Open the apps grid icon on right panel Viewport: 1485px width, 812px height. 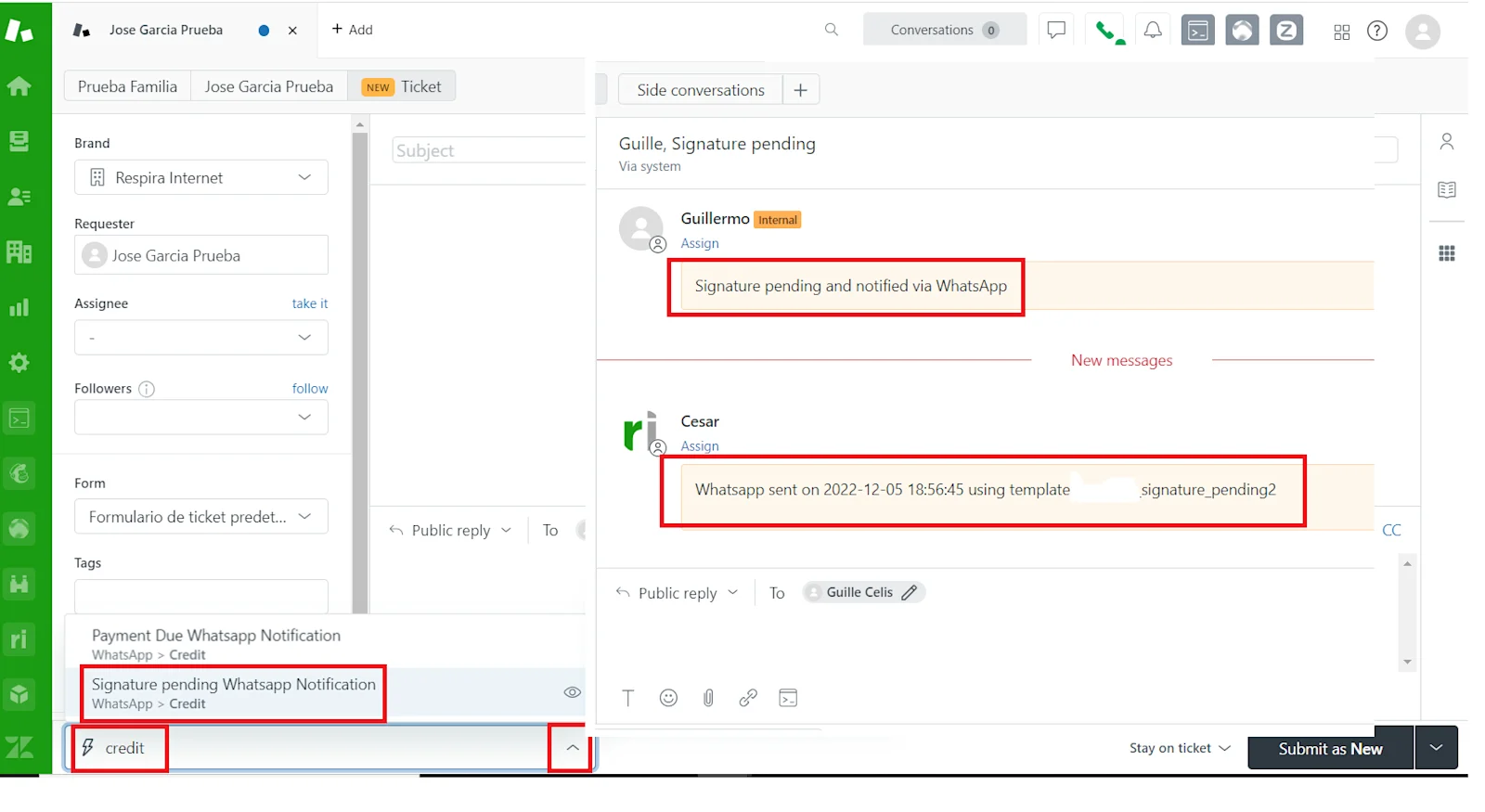[1446, 253]
